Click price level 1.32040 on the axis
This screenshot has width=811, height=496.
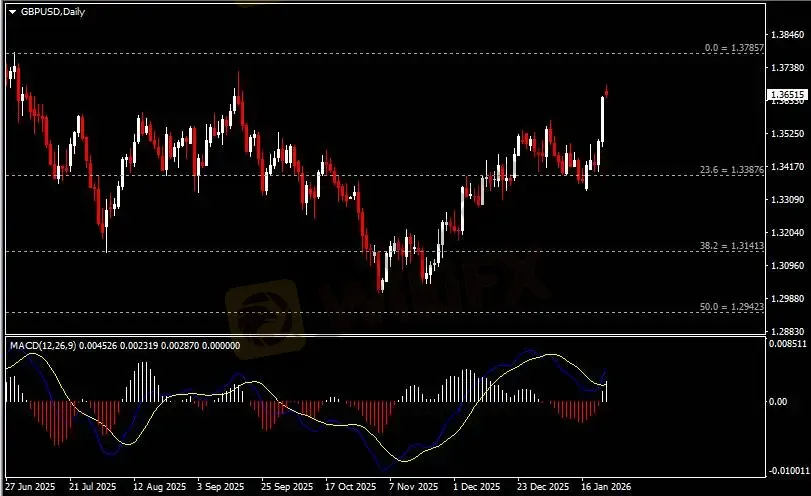click(x=787, y=233)
